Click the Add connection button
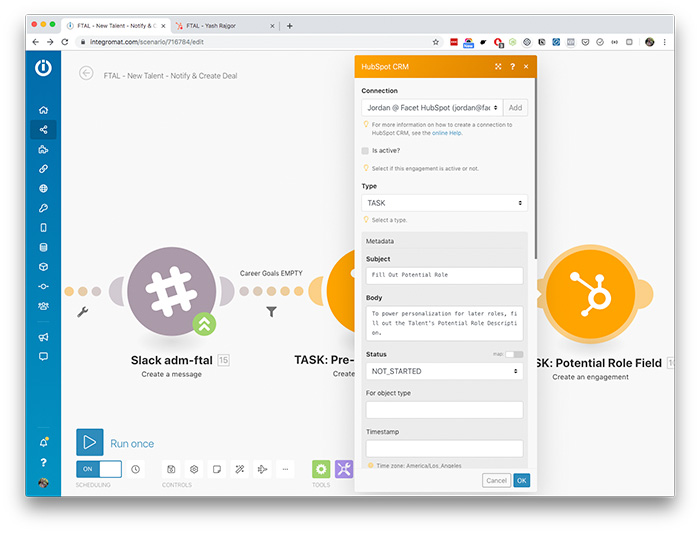700x533 pixels. [516, 108]
